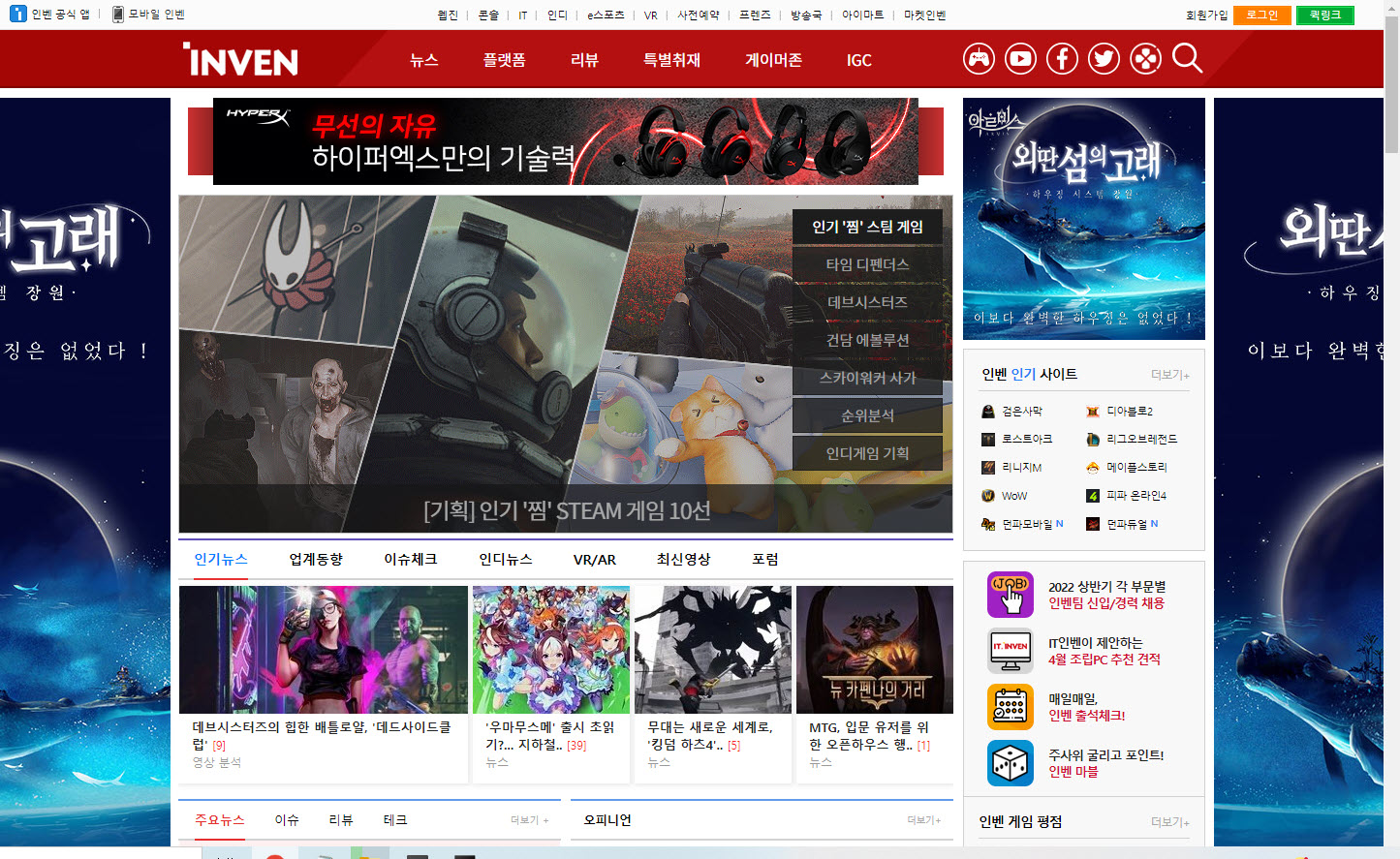Open 리그오브레전드 site icon
Image resolution: width=1400 pixels, height=859 pixels.
click(x=1093, y=440)
